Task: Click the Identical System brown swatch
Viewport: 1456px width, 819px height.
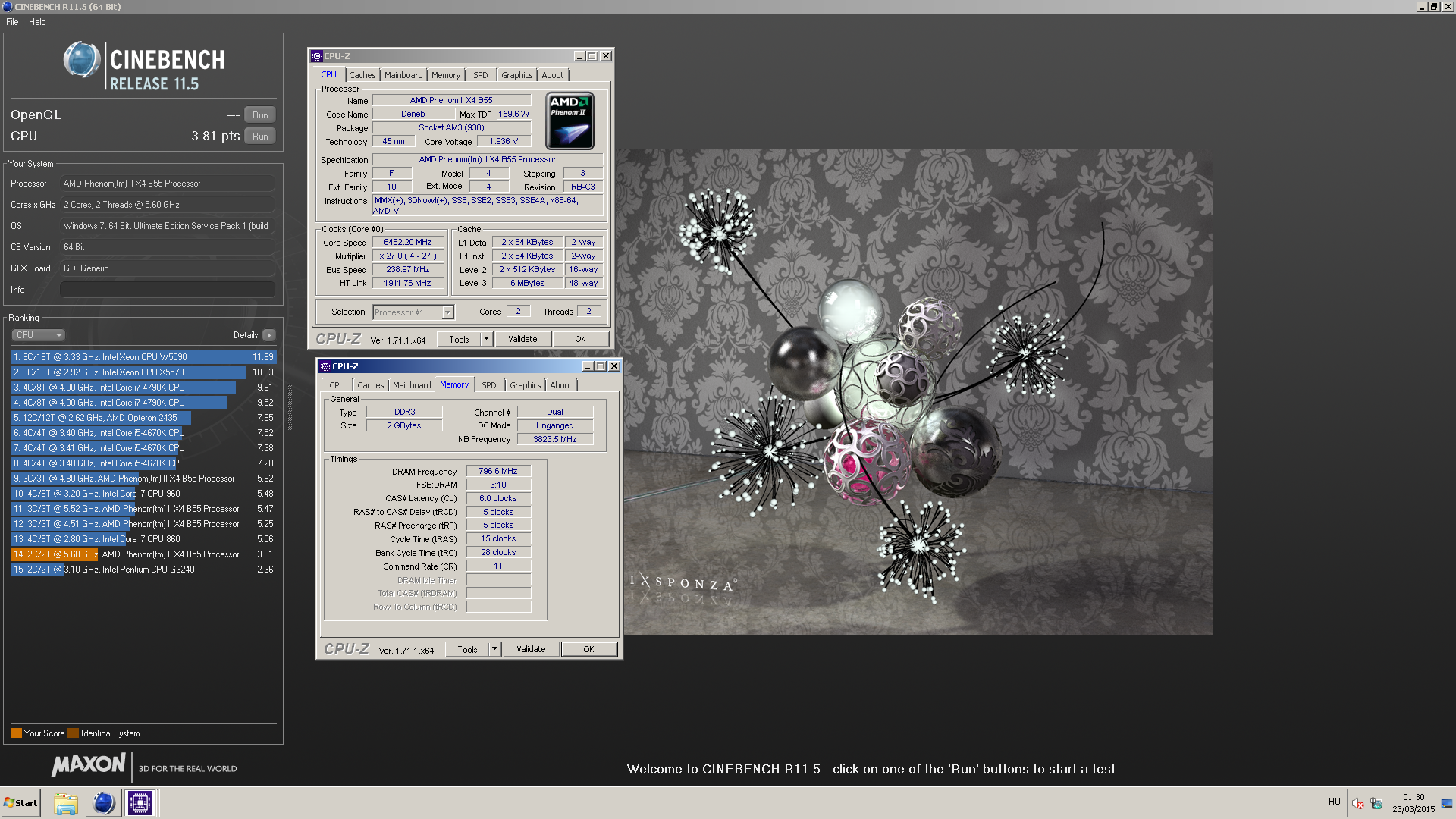Action: 73,733
